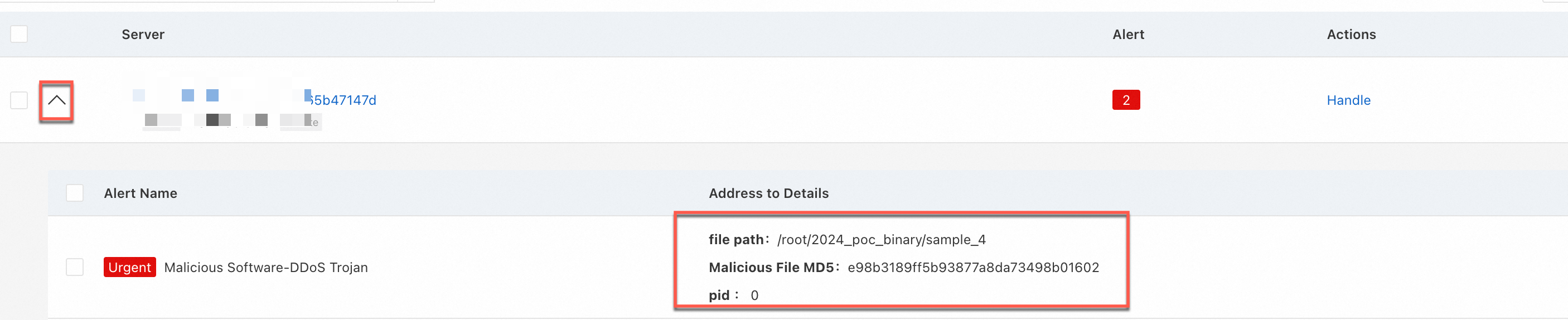Check the Alert Name header checkbox
Screen dimensions: 1568x320
[x=74, y=193]
